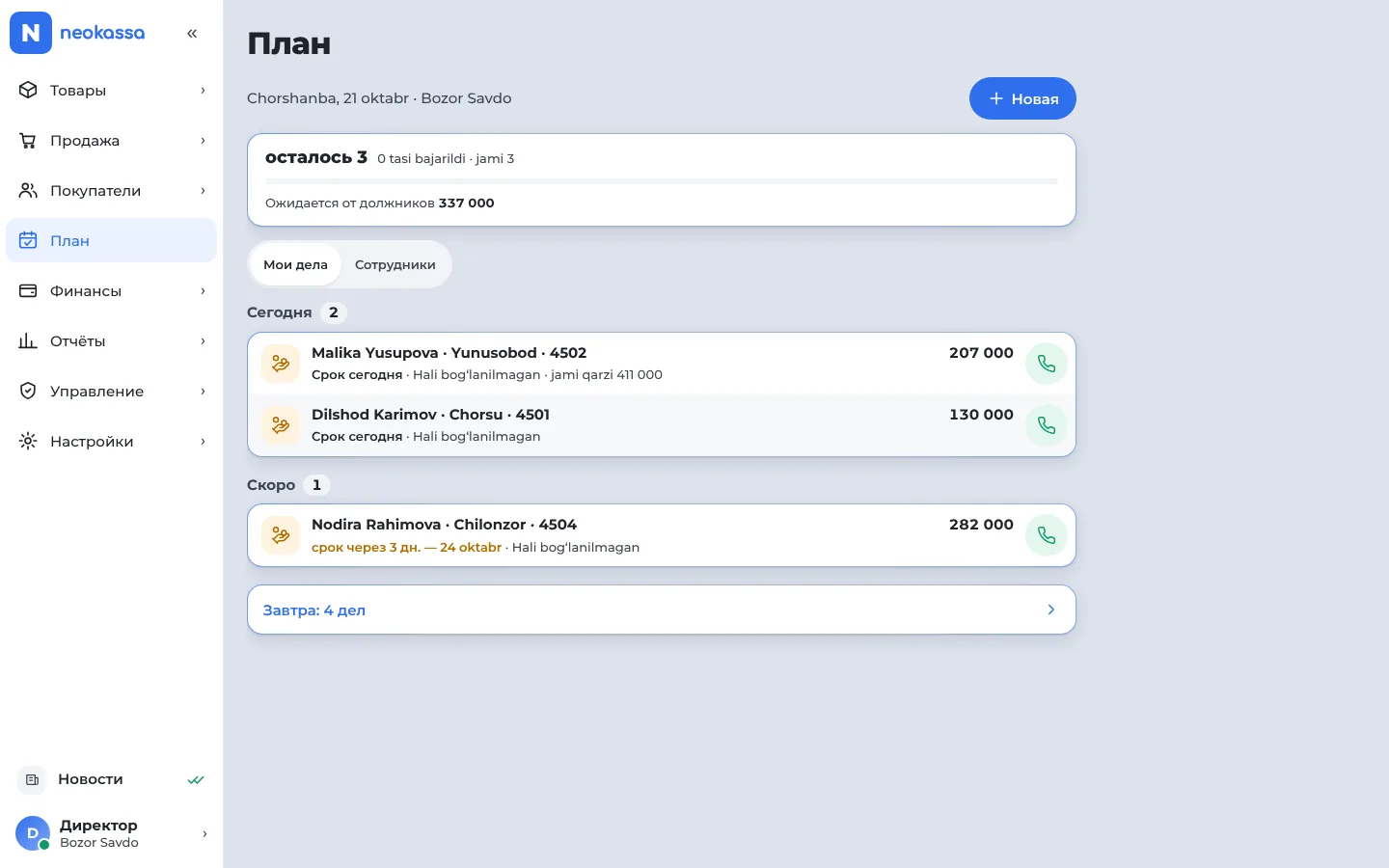Click the Новости newspaper icon
The height and width of the screenshot is (868, 1389).
coord(32,779)
